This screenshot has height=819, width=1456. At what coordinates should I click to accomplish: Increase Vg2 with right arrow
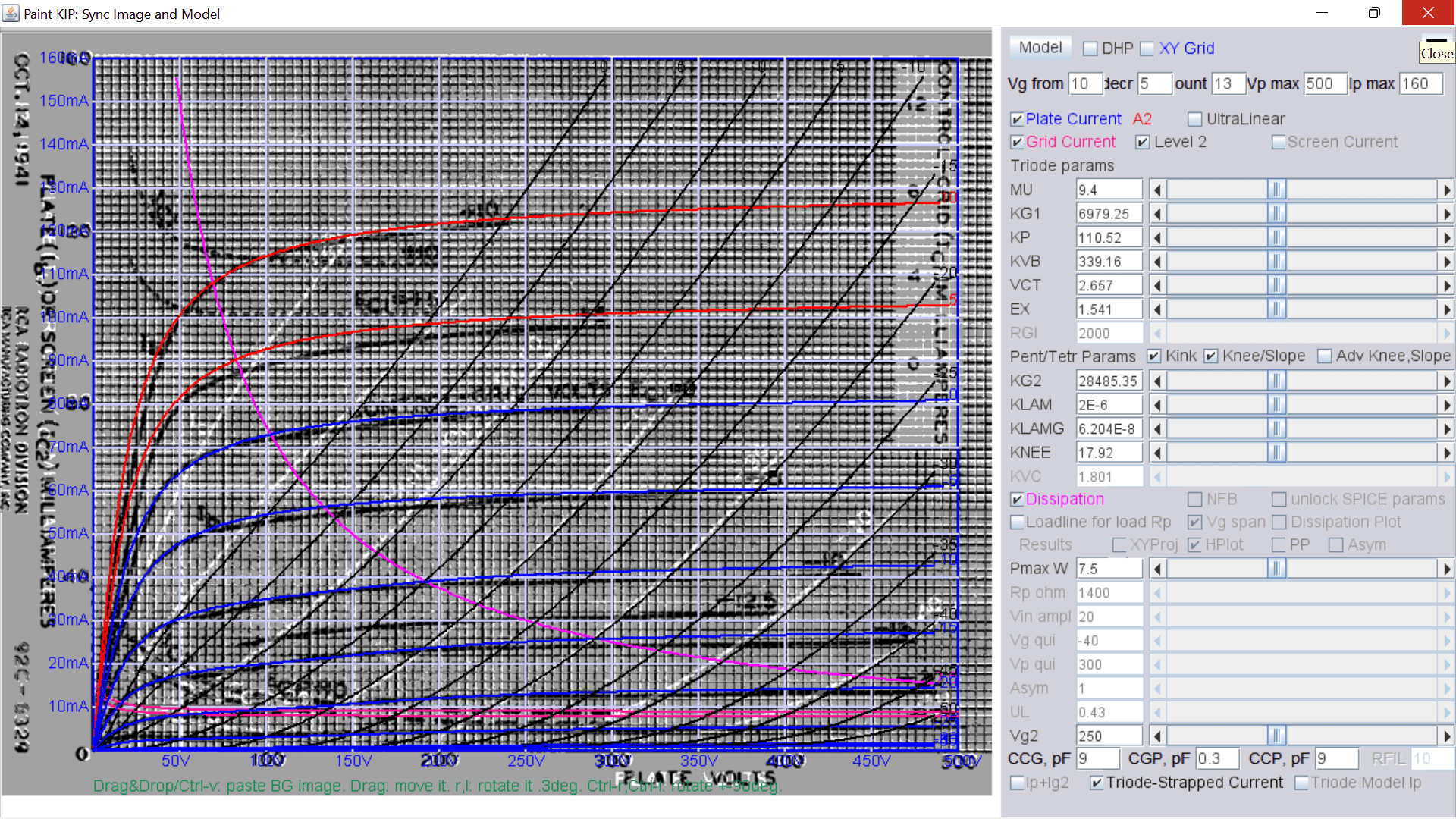1446,736
